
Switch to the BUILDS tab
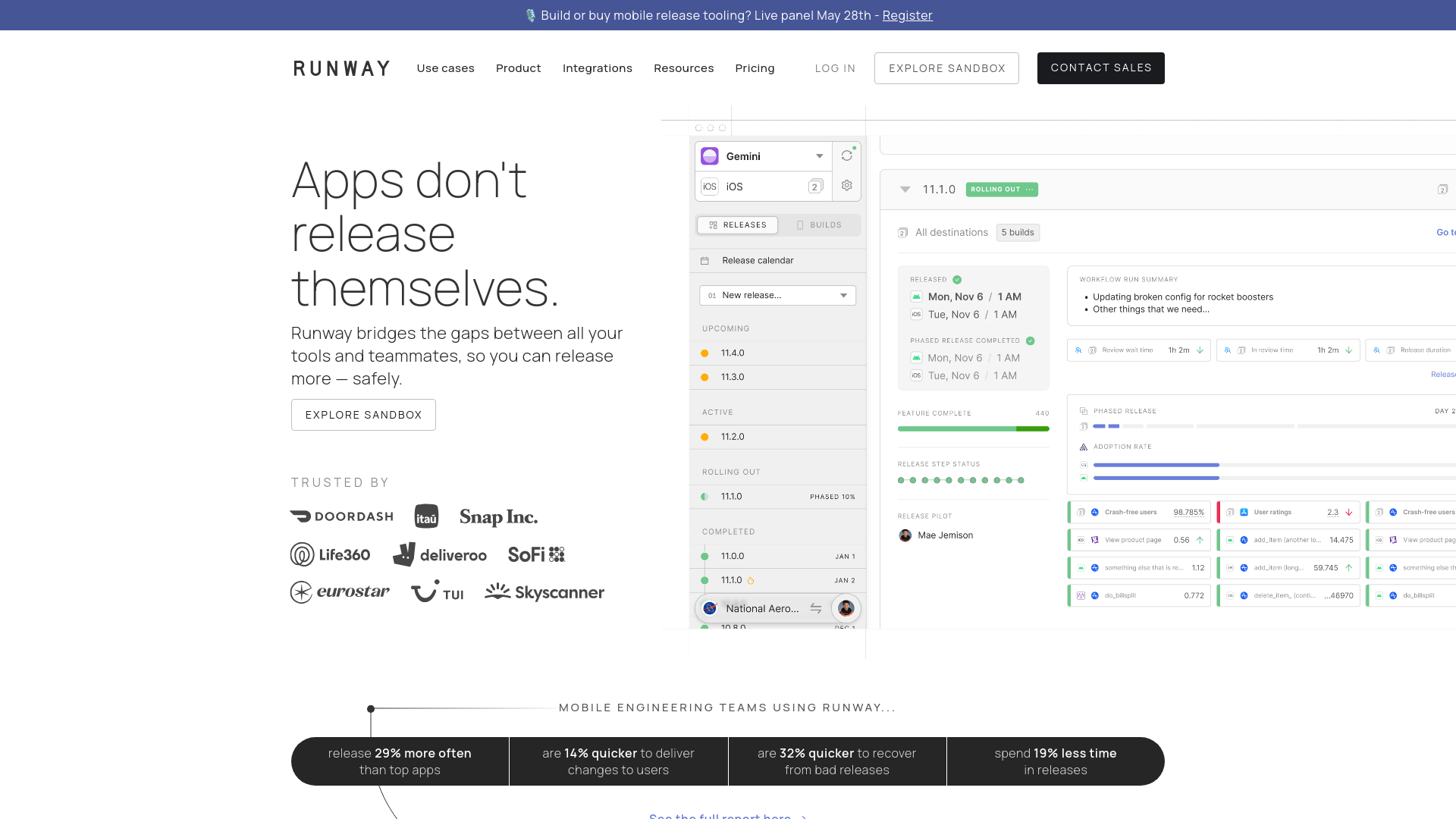(819, 225)
